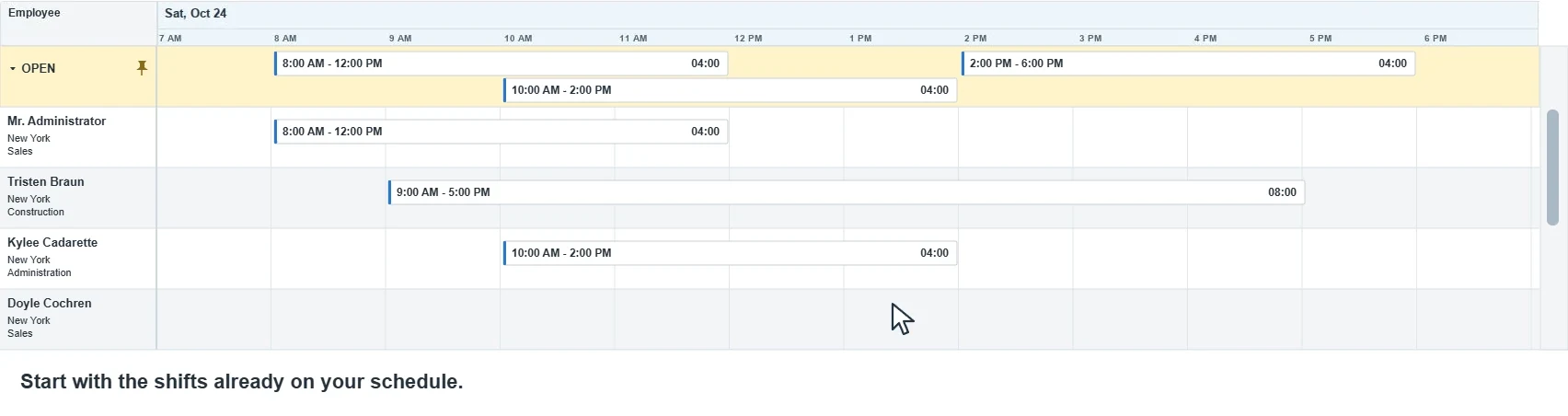The image size is (1568, 416).
Task: Click the 12 PM time header
Action: tap(748, 39)
